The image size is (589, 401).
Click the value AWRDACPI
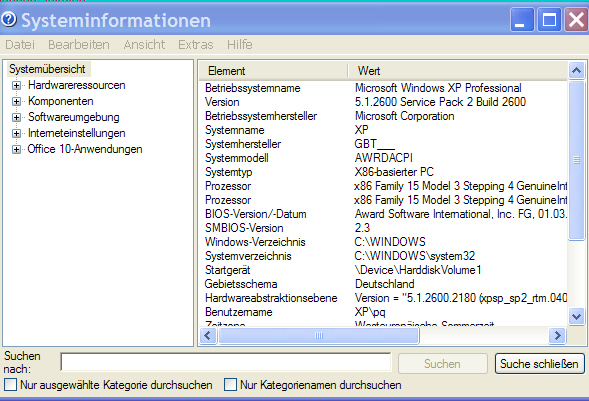(384, 158)
